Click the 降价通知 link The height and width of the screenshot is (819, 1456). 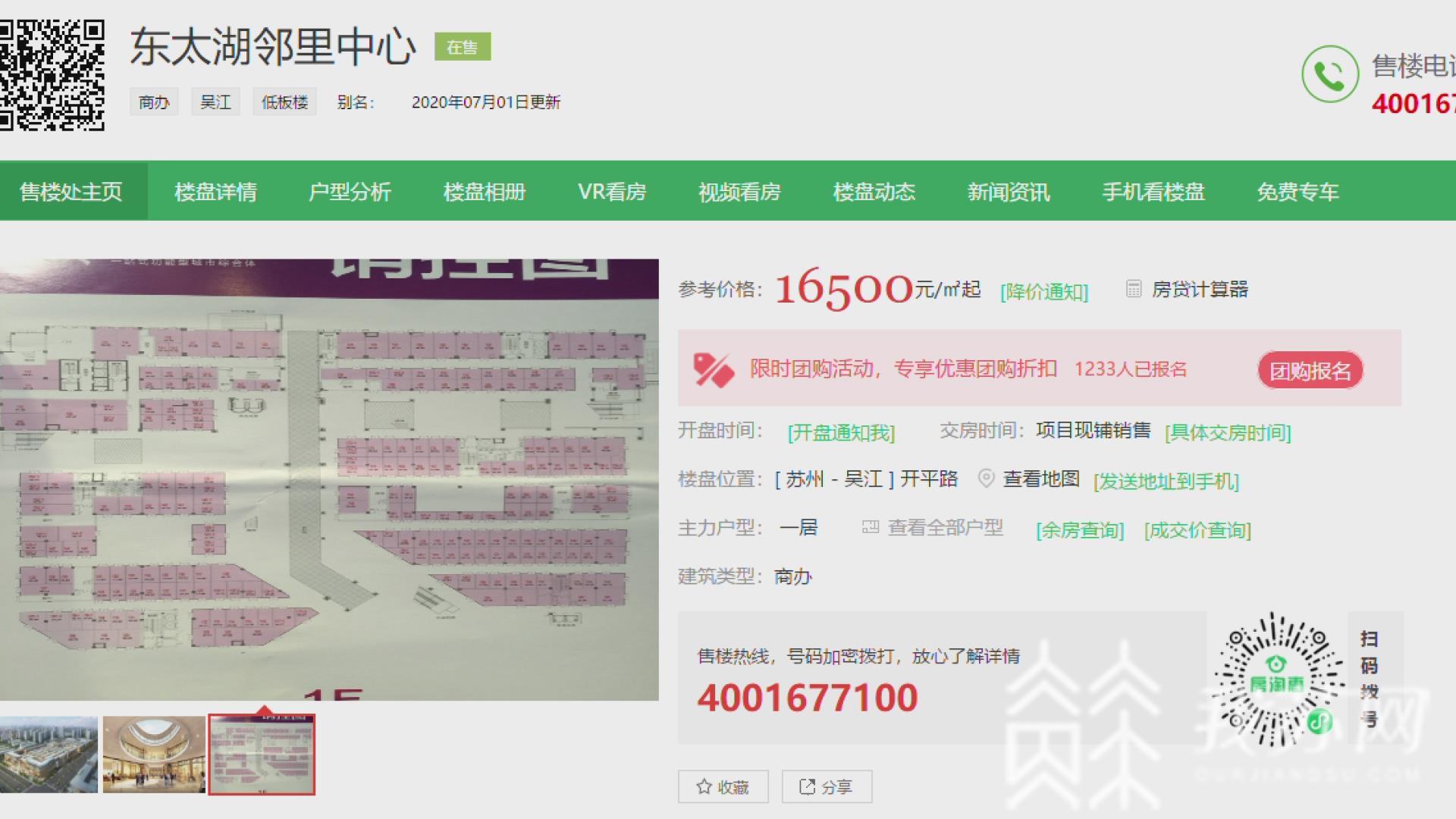coord(1044,292)
